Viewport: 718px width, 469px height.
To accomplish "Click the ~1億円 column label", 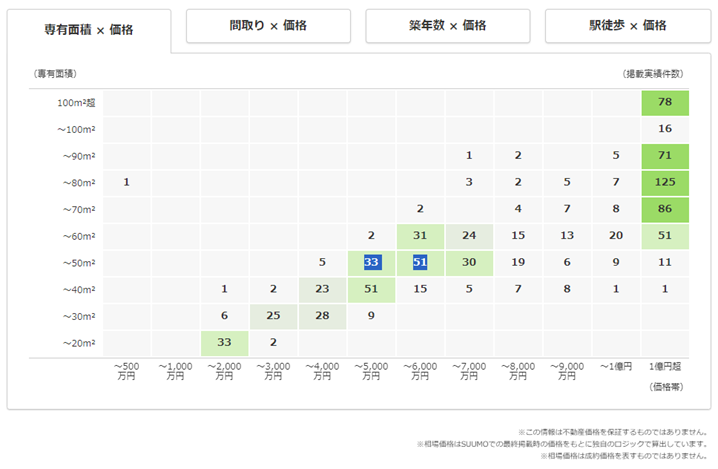I will click(x=616, y=366).
